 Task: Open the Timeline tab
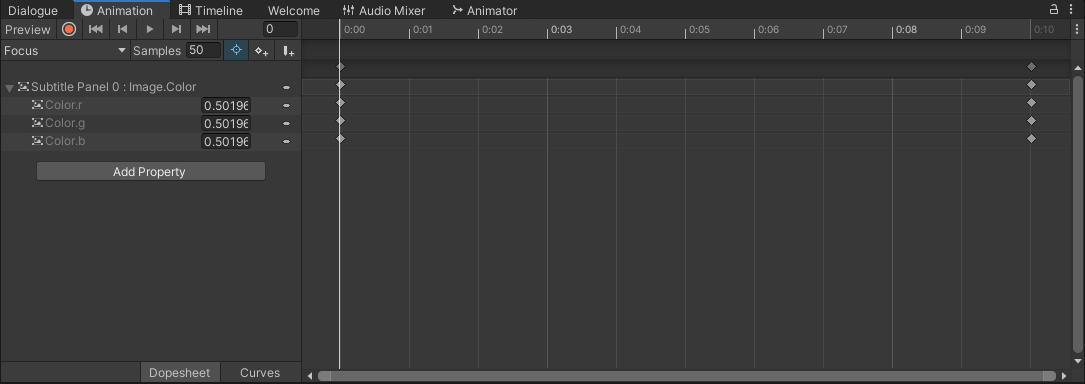(x=210, y=10)
